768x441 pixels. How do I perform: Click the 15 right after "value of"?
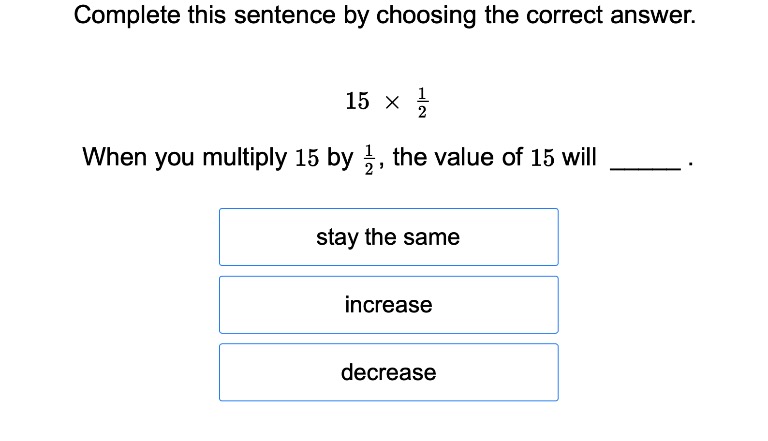click(543, 158)
